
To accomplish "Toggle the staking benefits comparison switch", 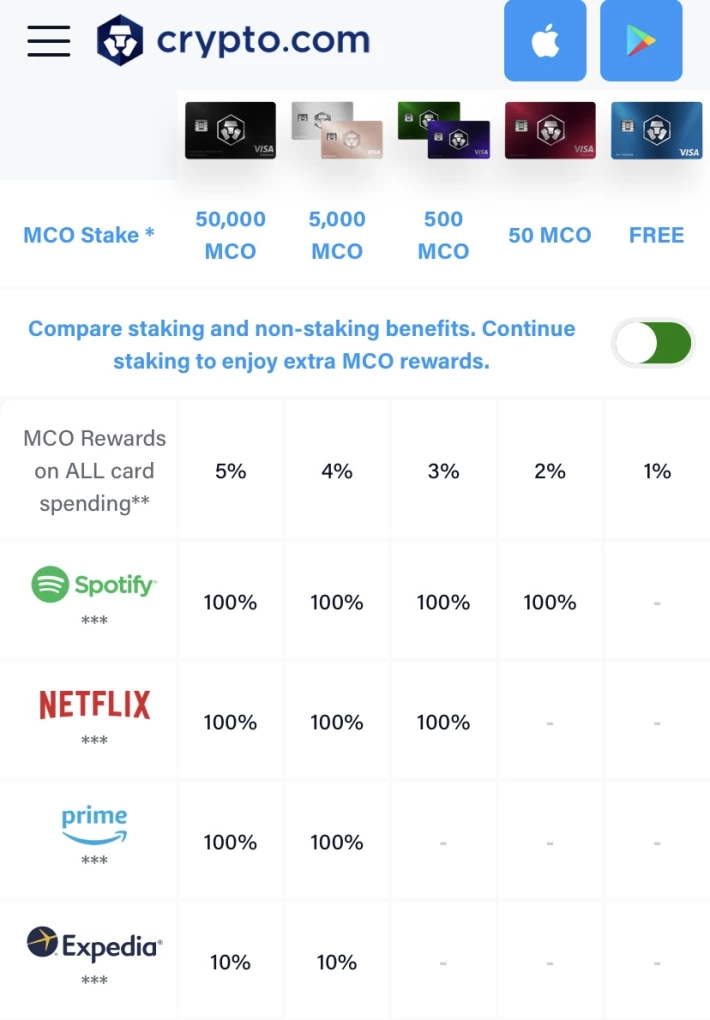I will [653, 343].
